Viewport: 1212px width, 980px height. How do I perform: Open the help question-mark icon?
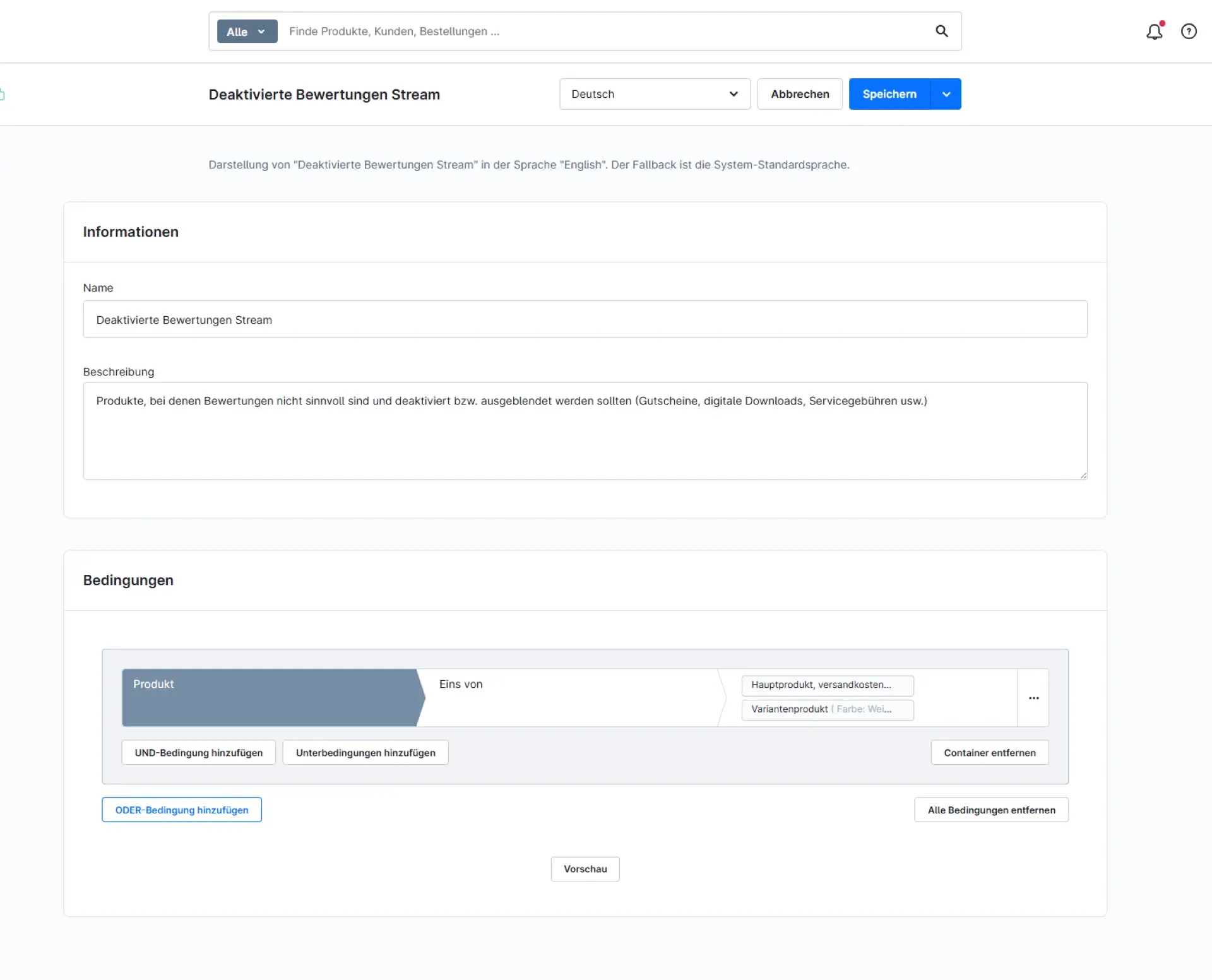click(x=1189, y=31)
